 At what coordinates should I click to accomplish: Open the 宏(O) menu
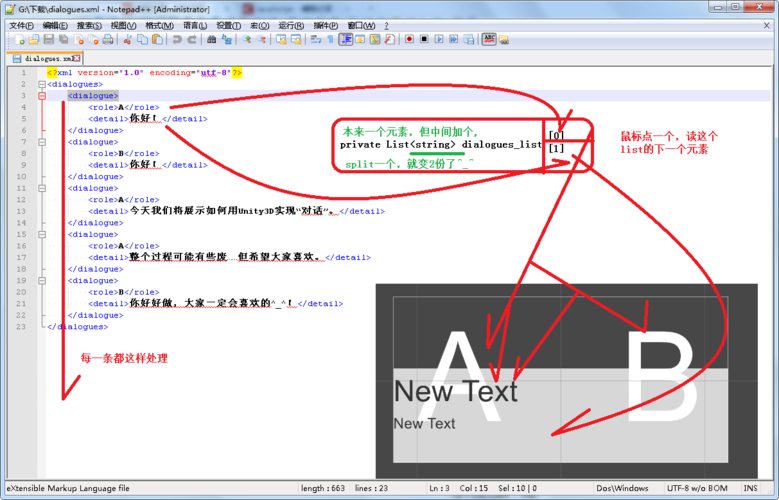pos(260,25)
